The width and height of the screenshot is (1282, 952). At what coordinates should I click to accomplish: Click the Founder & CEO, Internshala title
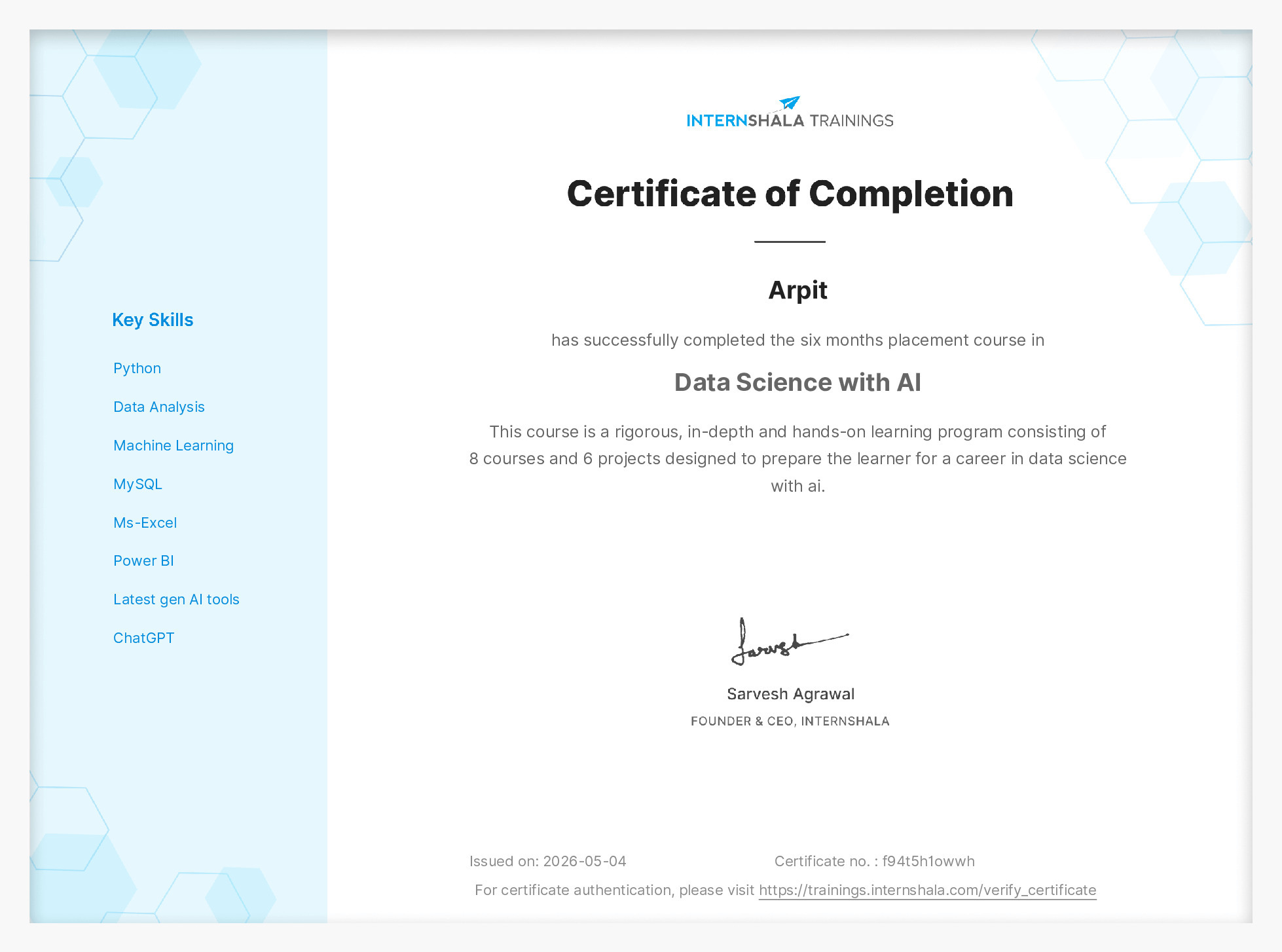click(x=790, y=721)
